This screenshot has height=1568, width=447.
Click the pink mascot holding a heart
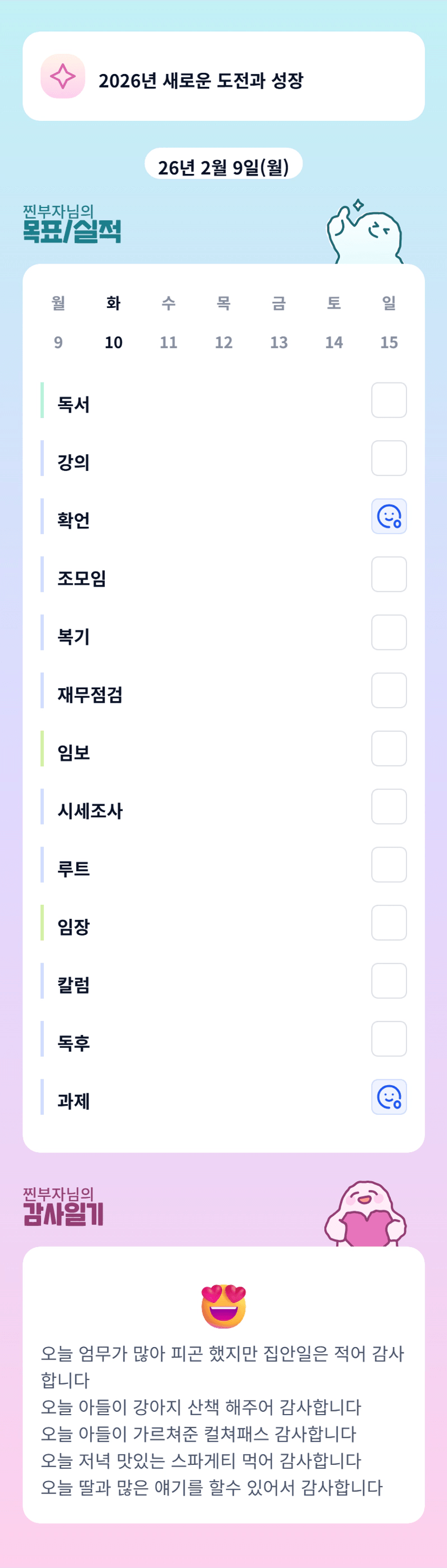[x=365, y=1215]
